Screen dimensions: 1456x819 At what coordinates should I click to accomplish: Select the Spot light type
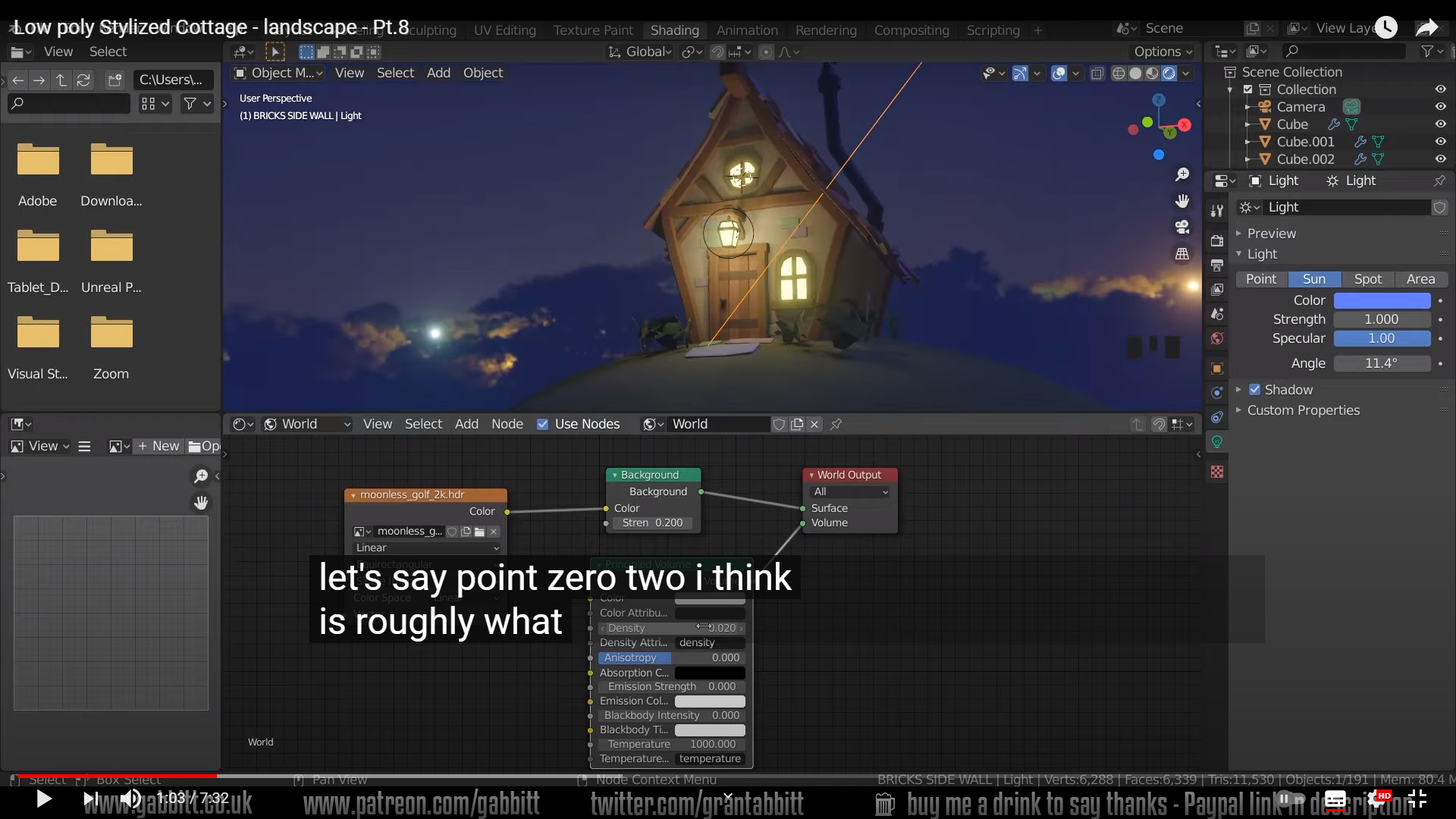(x=1368, y=279)
